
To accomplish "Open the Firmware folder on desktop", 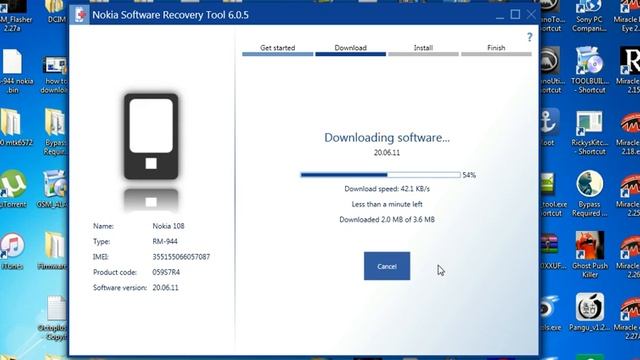I will (x=53, y=251).
